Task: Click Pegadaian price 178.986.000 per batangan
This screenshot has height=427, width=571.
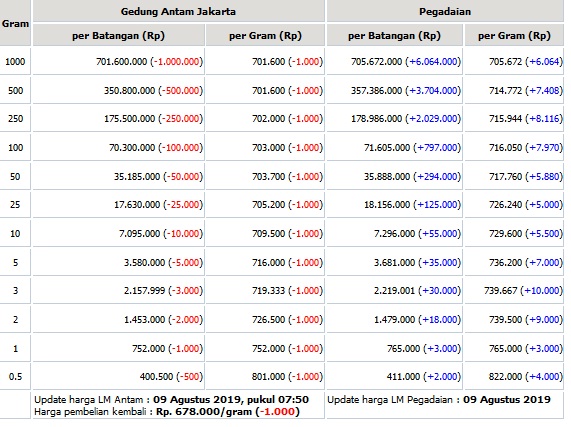Action: click(377, 119)
